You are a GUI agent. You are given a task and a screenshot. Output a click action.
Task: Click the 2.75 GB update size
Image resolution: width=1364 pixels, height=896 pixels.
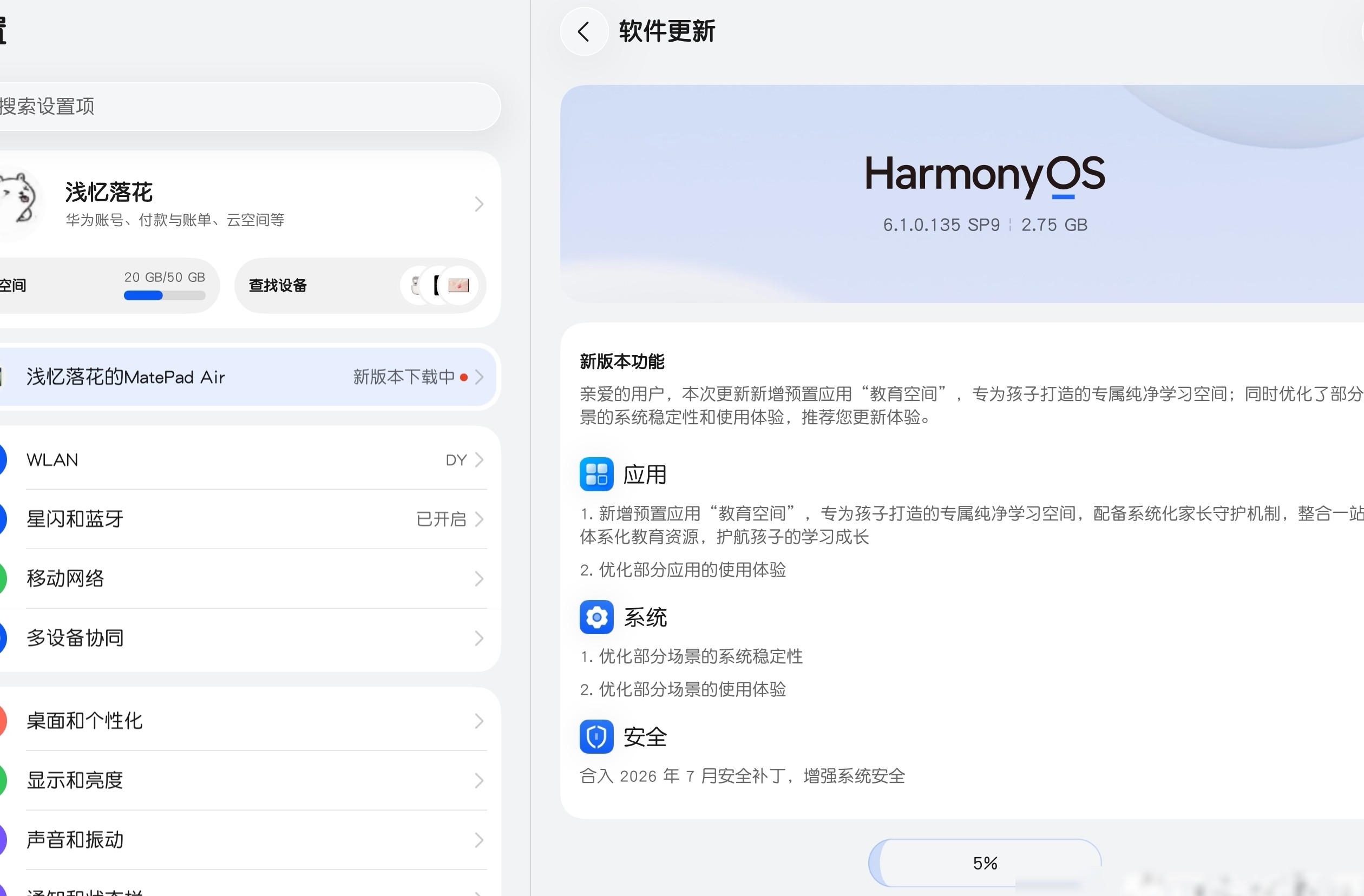click(x=1054, y=225)
